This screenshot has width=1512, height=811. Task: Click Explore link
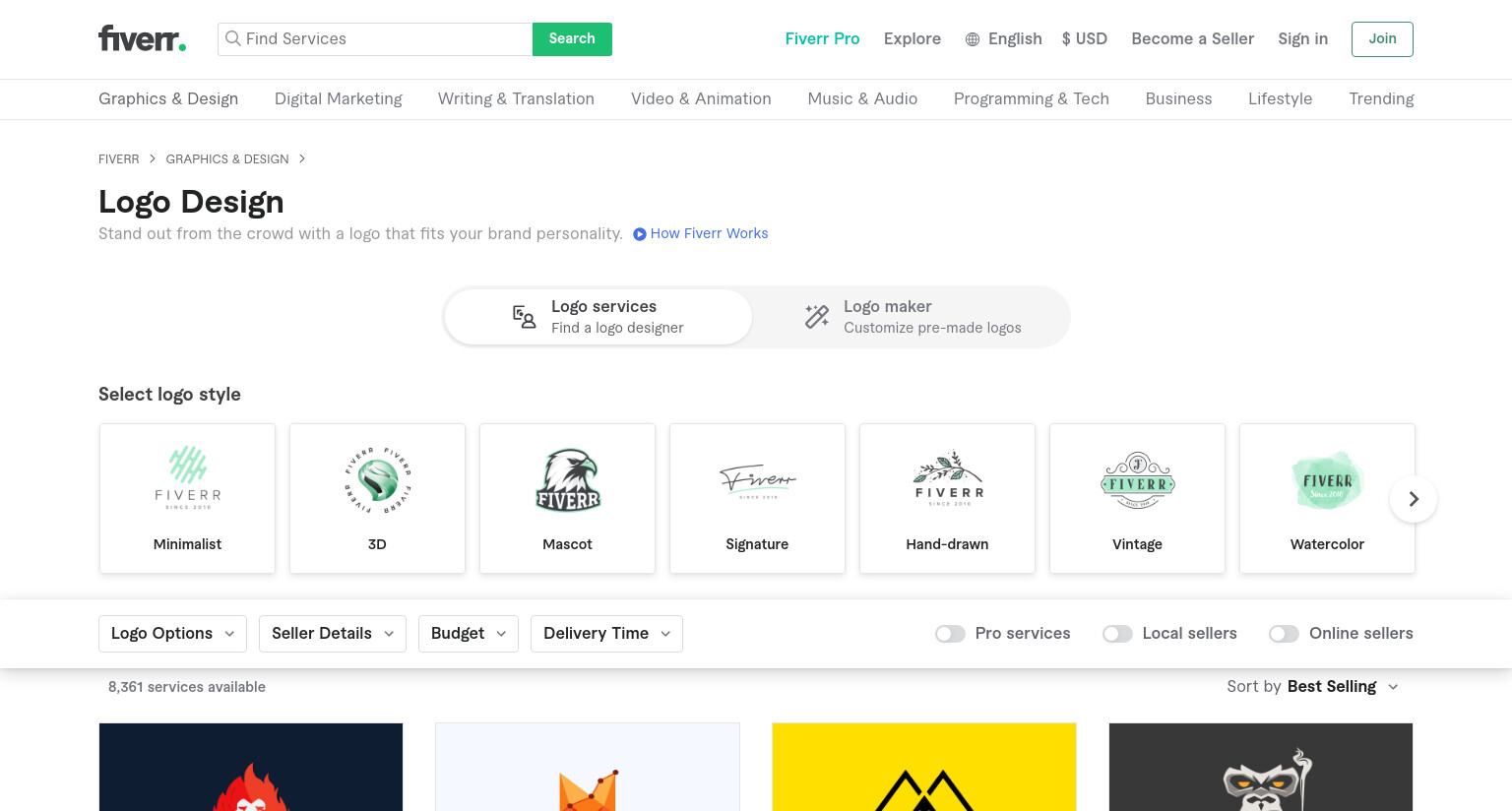point(912,38)
